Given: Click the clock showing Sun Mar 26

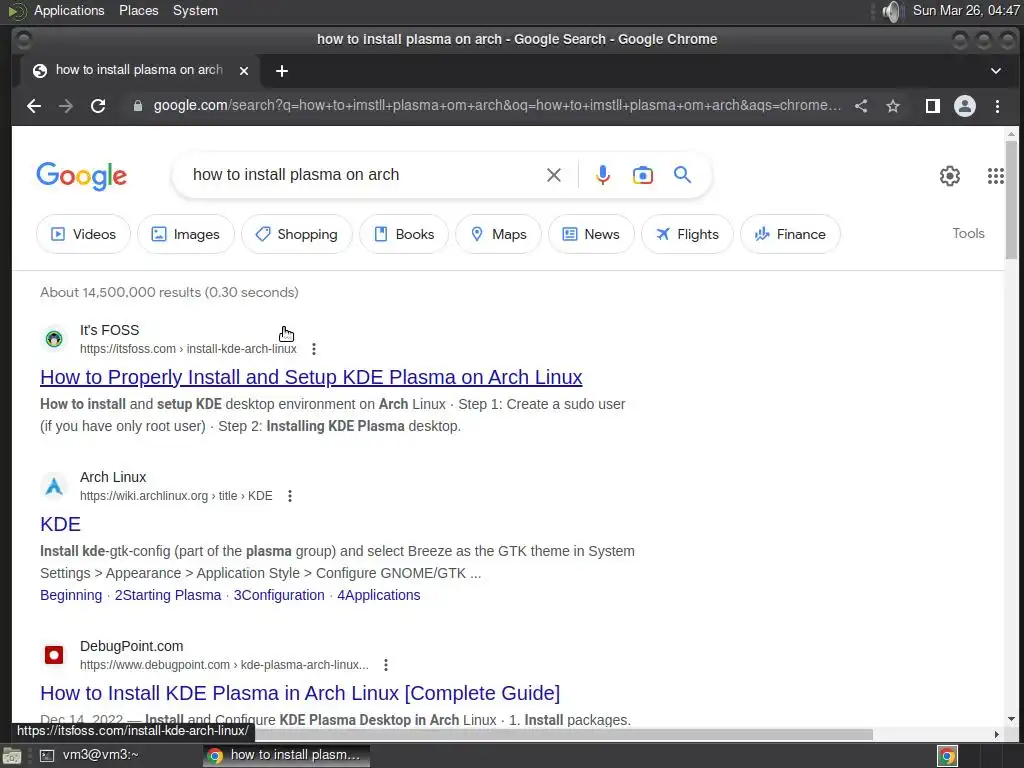Looking at the screenshot, I should [967, 10].
